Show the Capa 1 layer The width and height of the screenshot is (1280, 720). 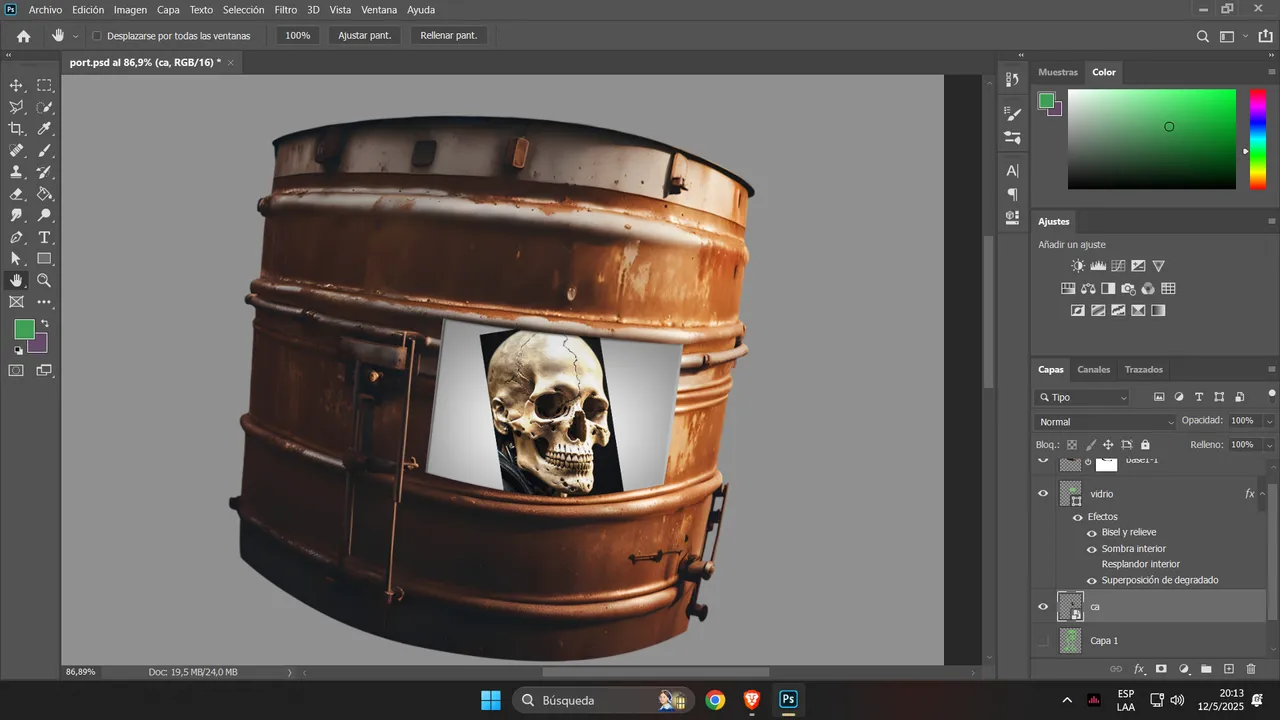coord(1043,641)
